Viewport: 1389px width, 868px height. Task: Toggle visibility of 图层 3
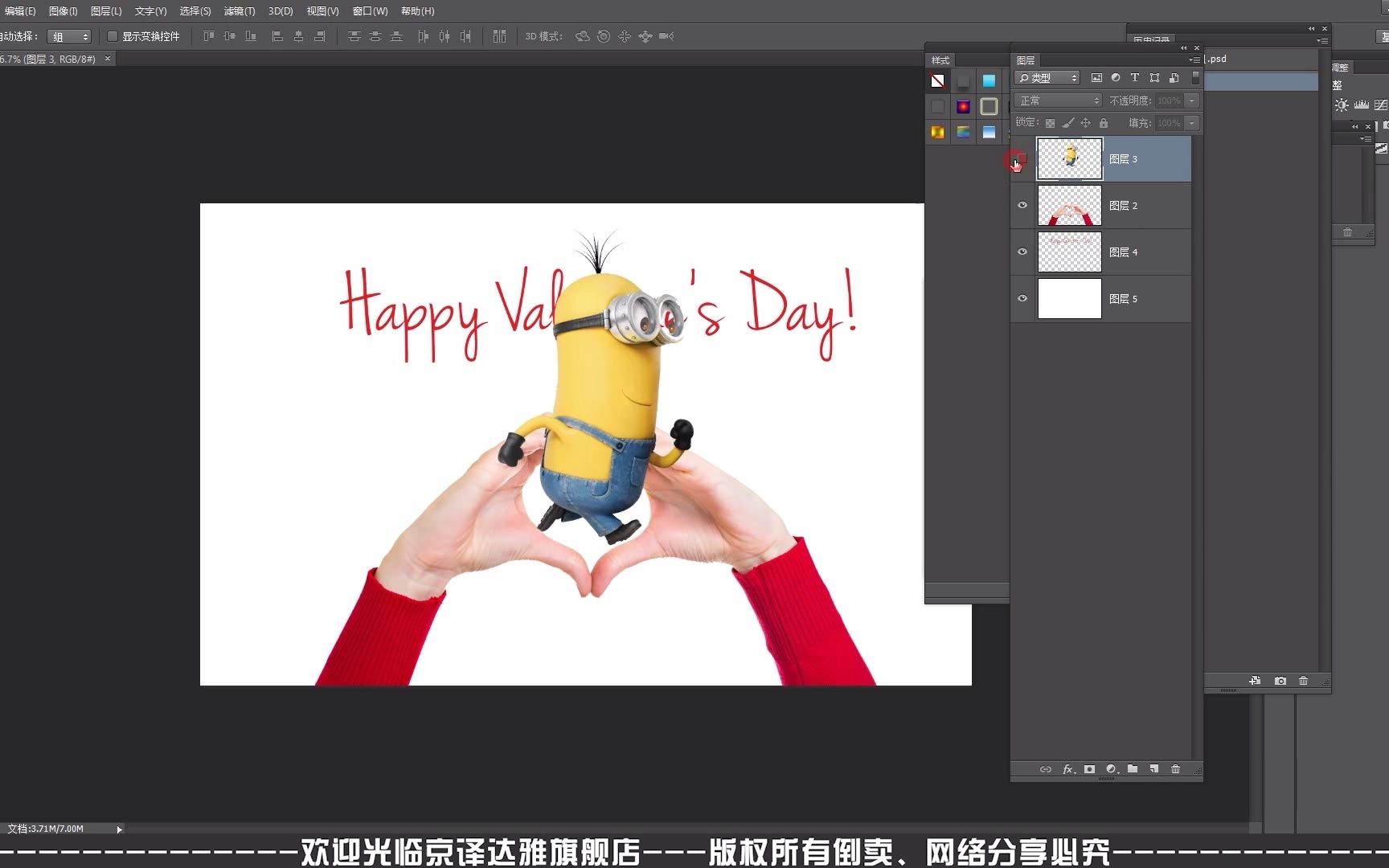pyautogui.click(x=1022, y=159)
